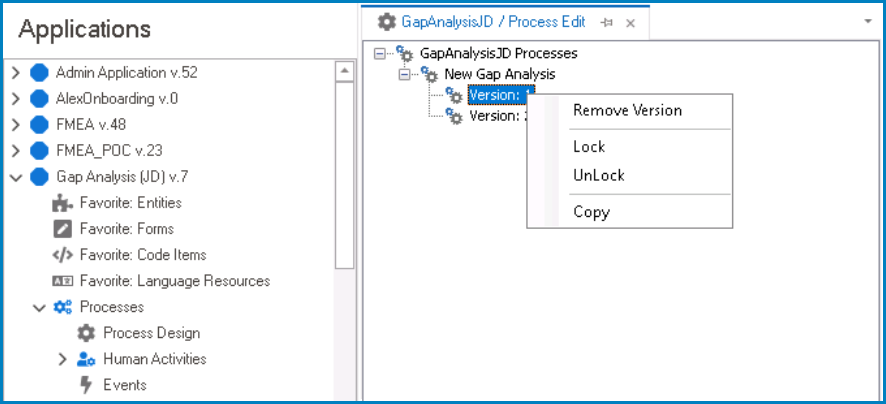
Task: Click the Human Activities person-gear icon
Action: 87,359
